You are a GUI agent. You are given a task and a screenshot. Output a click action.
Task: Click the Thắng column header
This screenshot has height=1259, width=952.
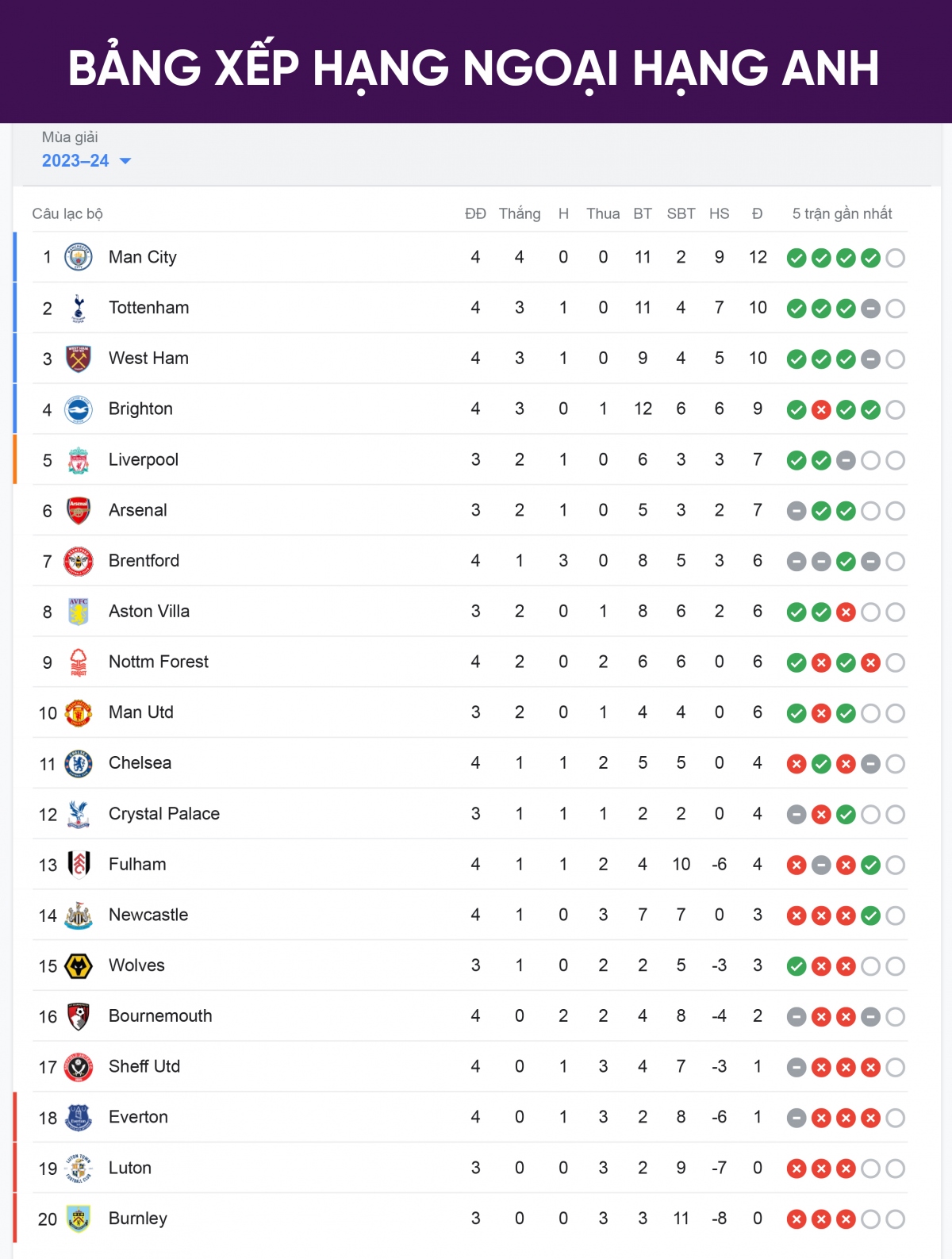click(520, 213)
